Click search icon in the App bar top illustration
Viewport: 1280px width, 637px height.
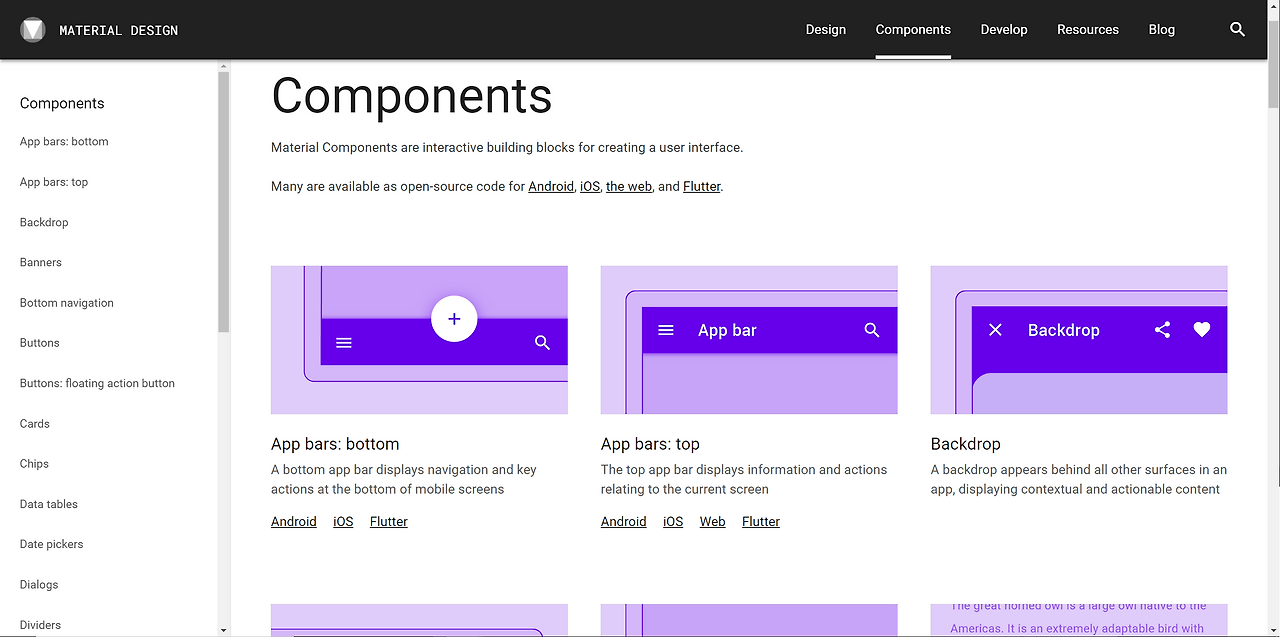point(872,330)
